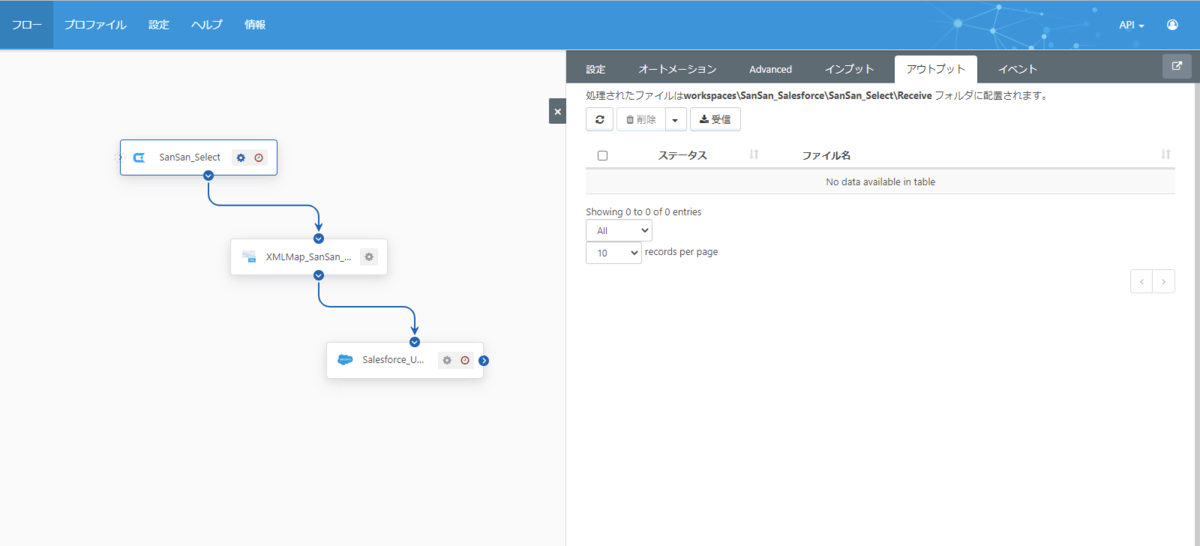
Task: Open SanSan_Select connector settings gear
Action: 240,157
